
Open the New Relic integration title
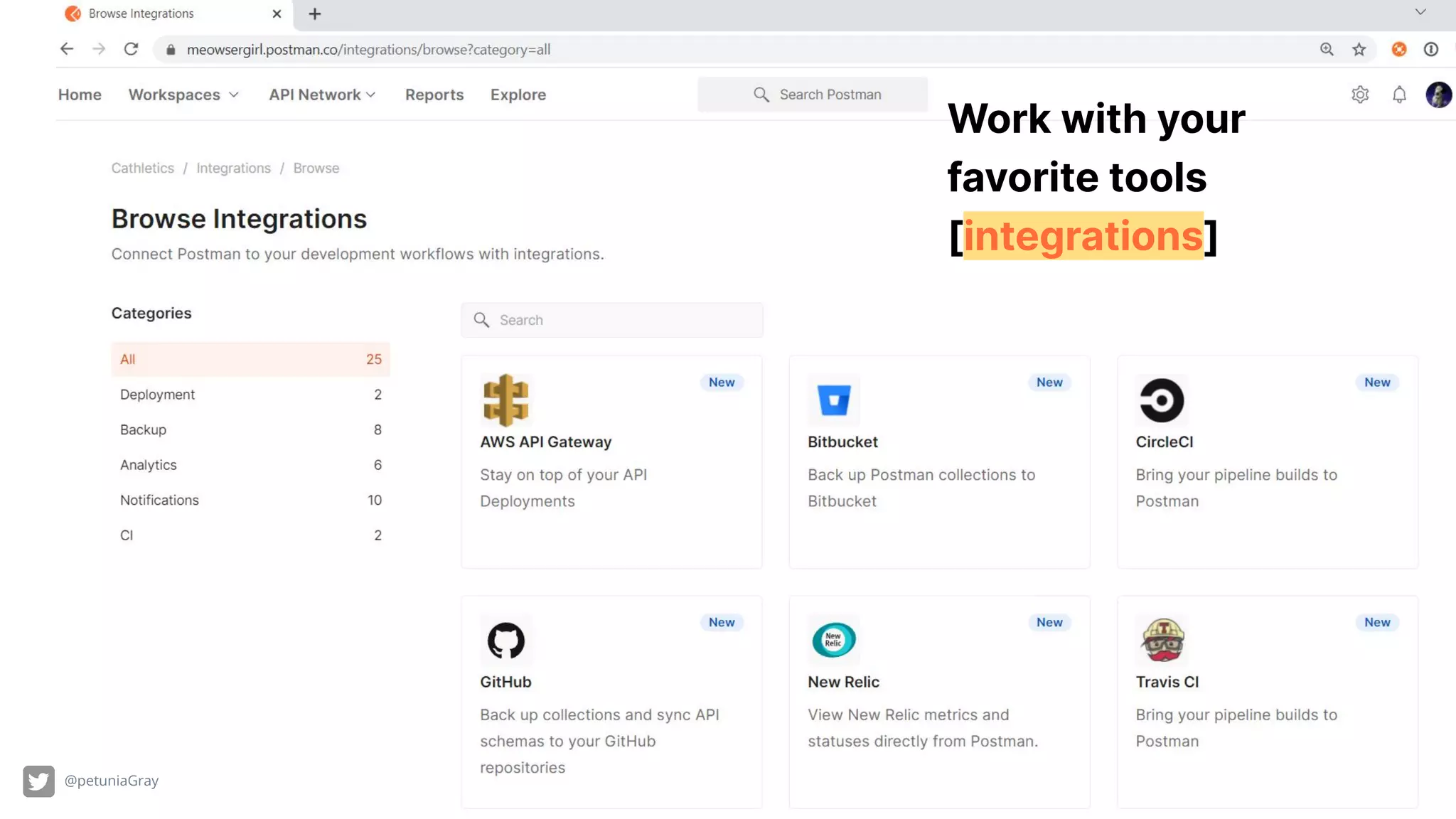point(843,682)
